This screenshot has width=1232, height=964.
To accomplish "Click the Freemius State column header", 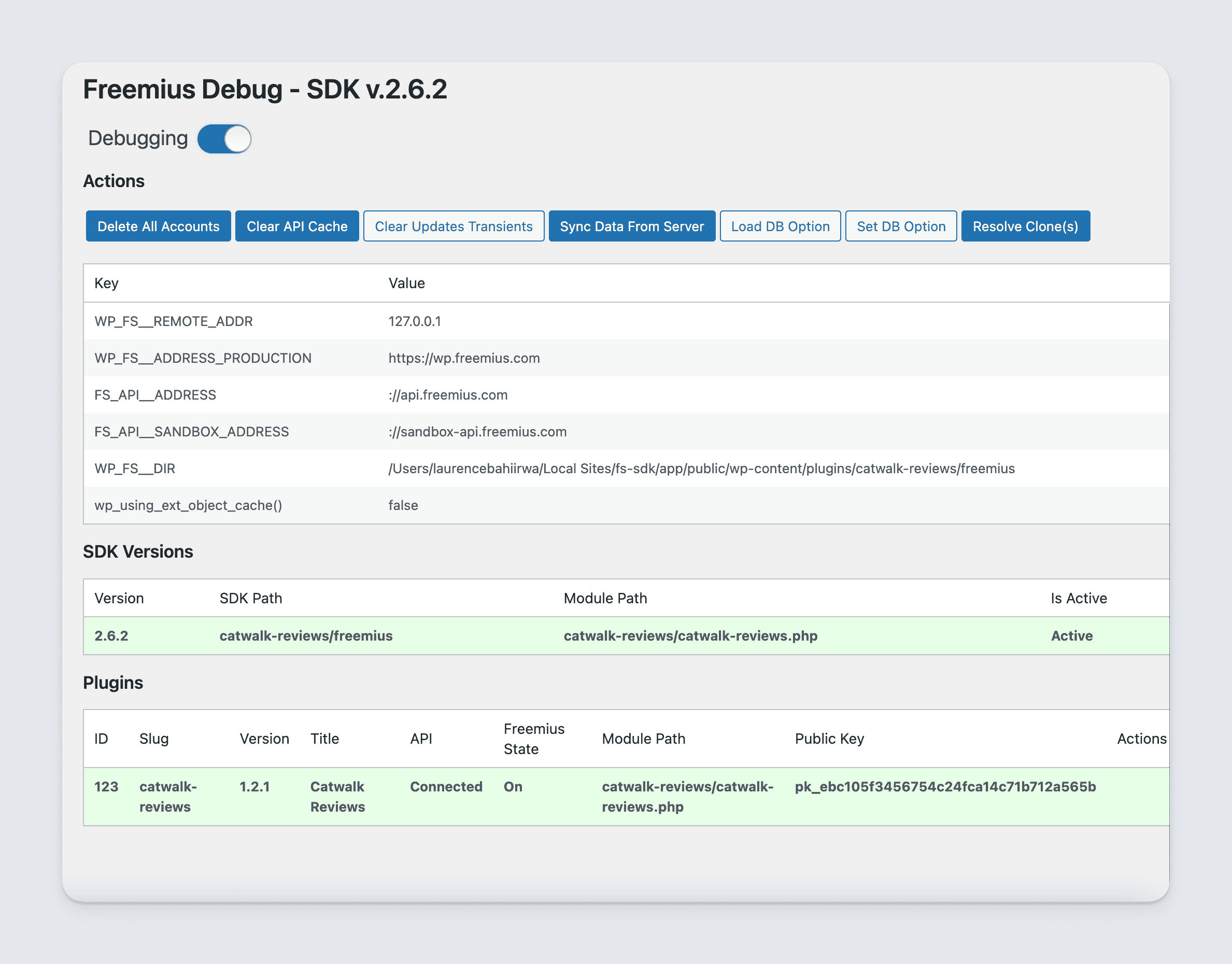I will tap(534, 738).
